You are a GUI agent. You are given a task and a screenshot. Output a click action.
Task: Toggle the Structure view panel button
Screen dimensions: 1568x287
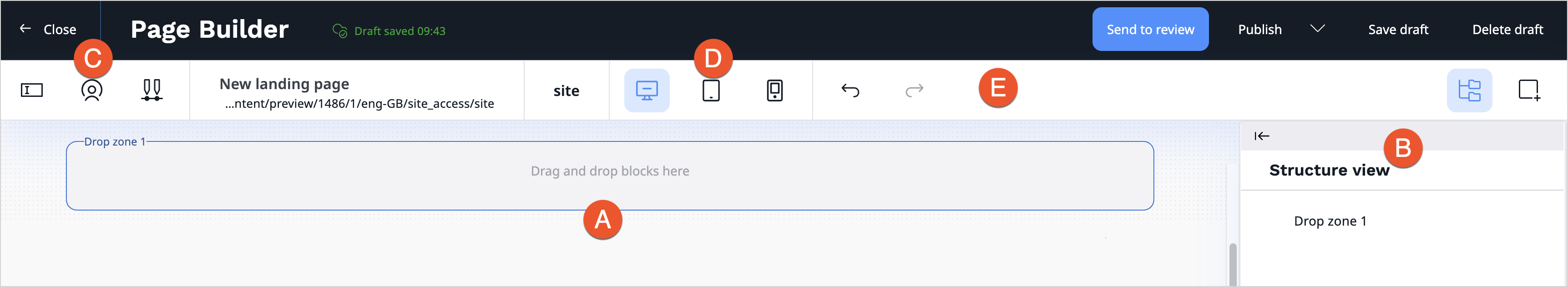(x=1469, y=91)
